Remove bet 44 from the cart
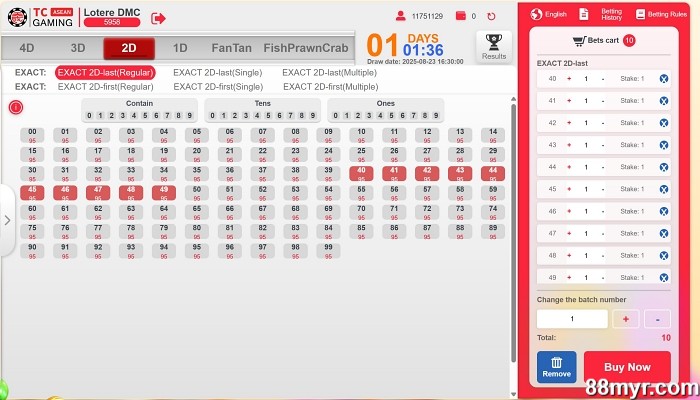Viewport: 700px width, 400px height. (x=664, y=167)
